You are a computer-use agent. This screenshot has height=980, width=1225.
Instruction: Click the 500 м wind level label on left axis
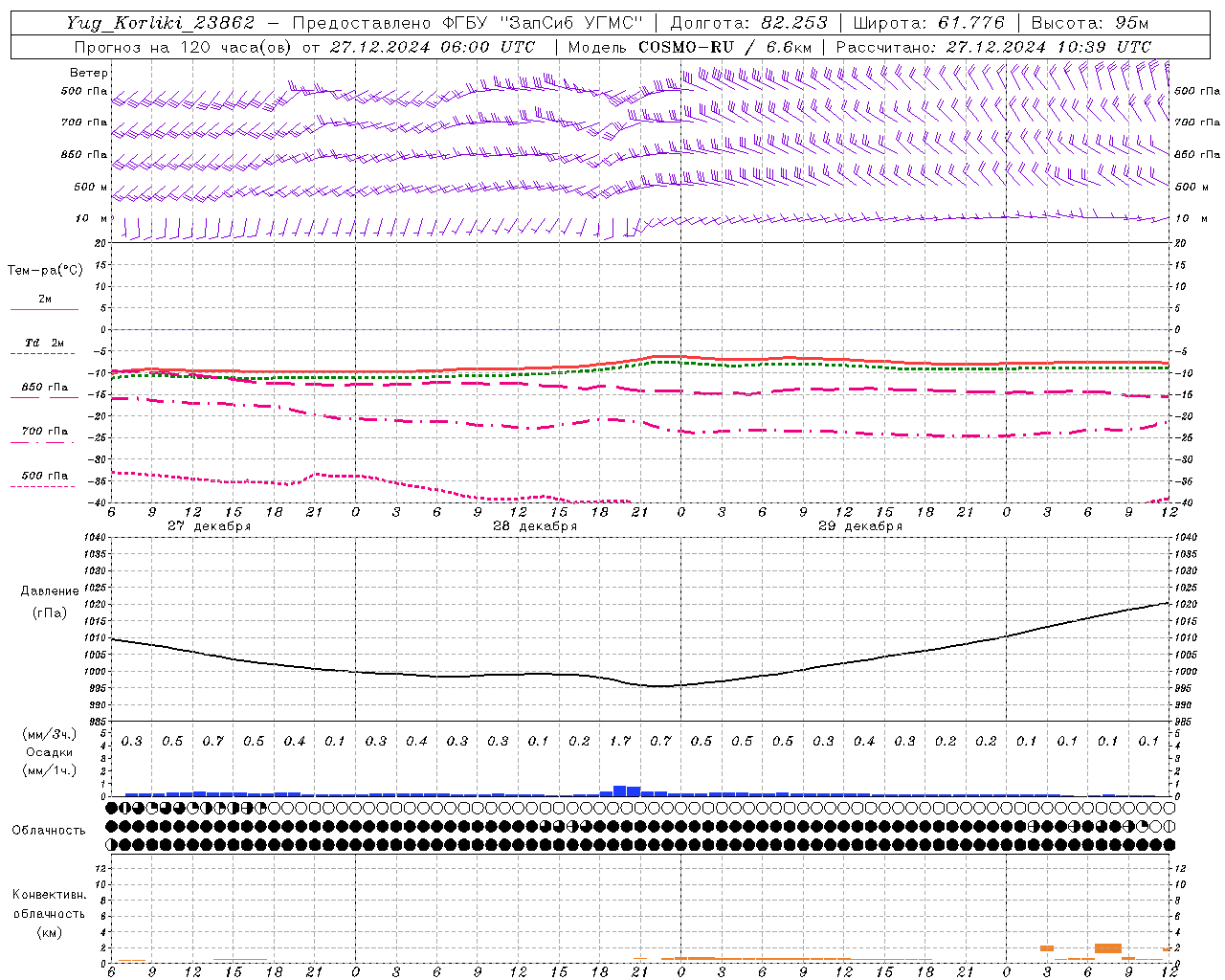tap(91, 187)
